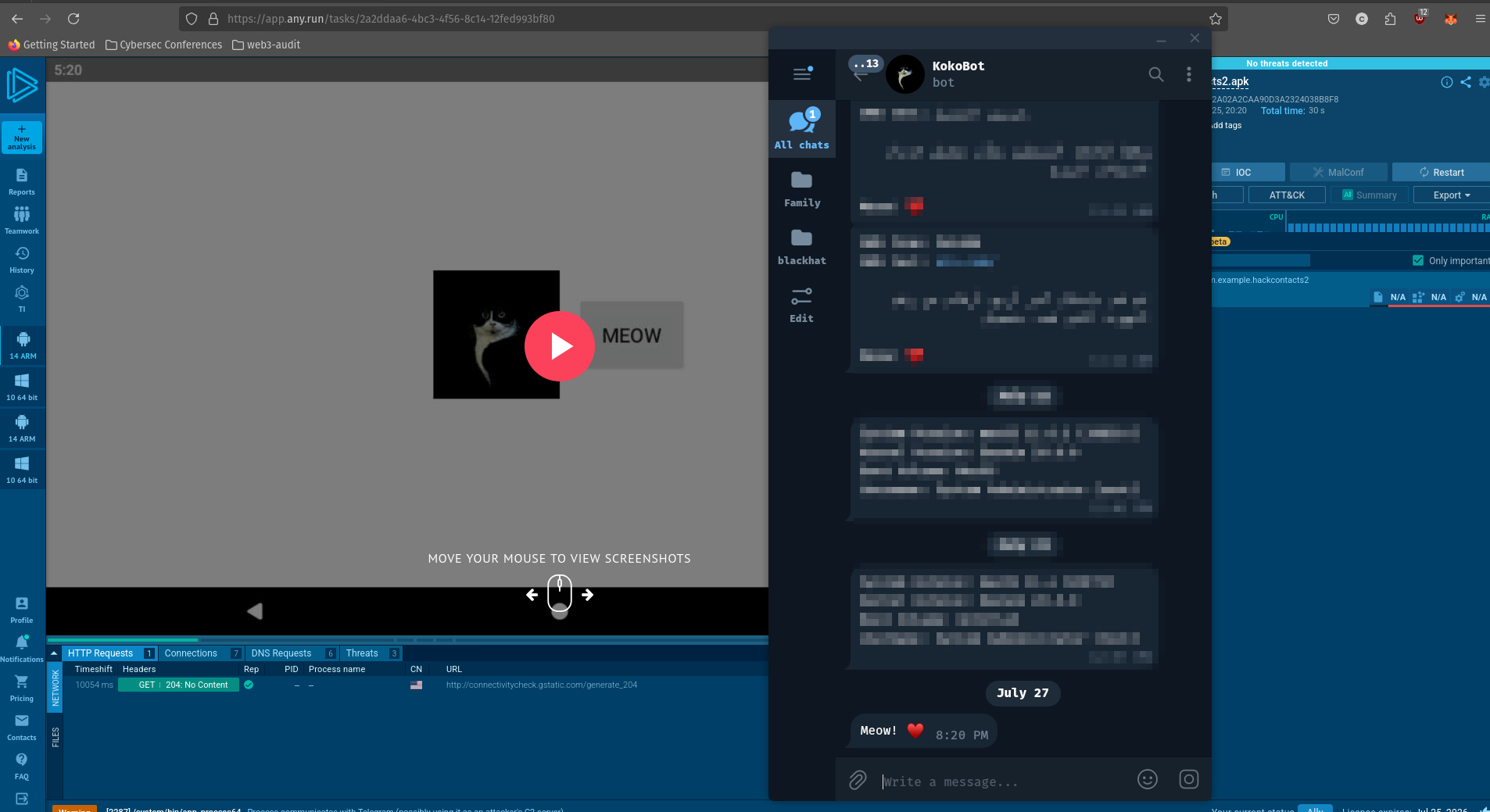Image resolution: width=1490 pixels, height=812 pixels.
Task: Open the History icon in sidebar
Action: click(x=22, y=259)
